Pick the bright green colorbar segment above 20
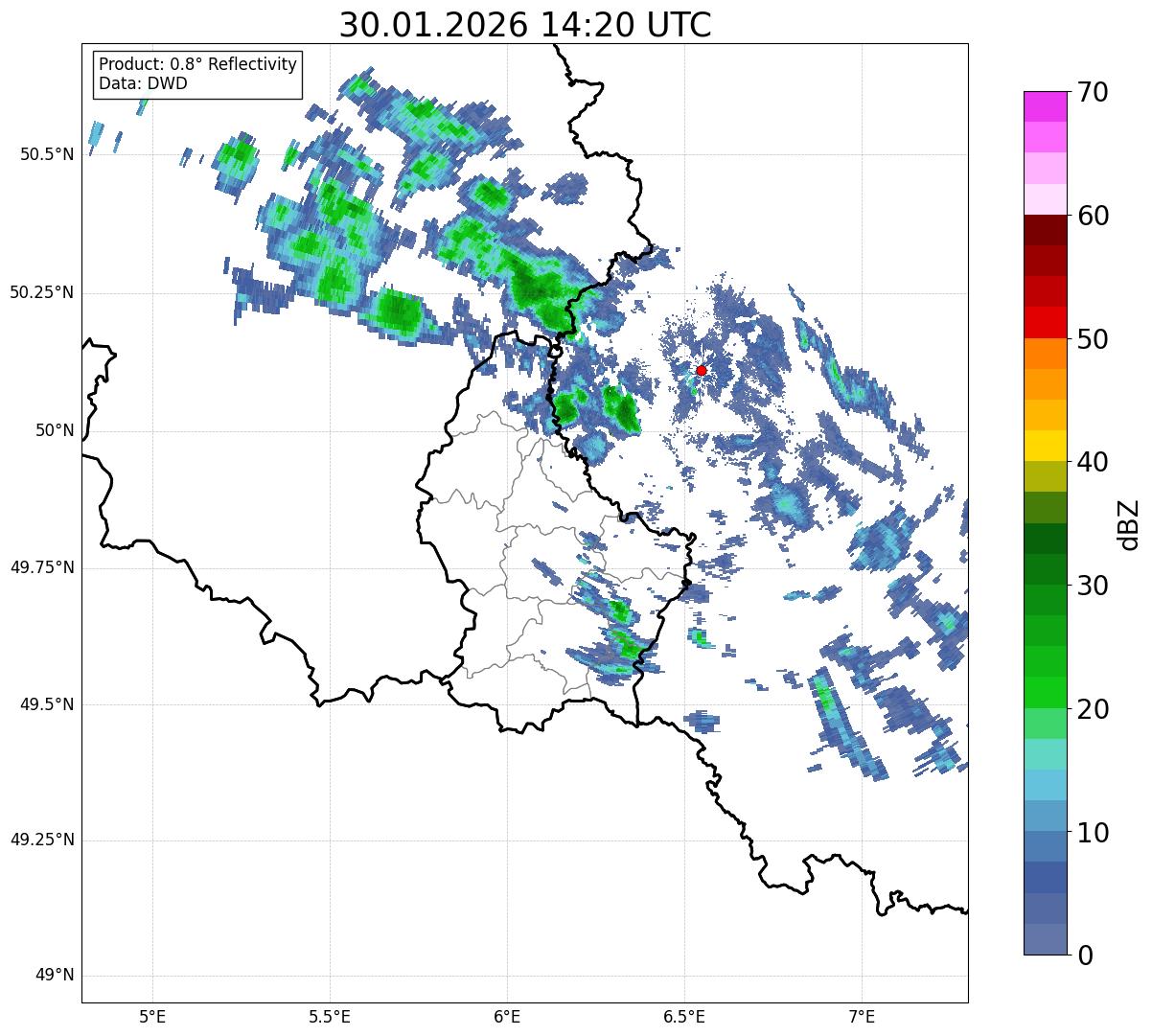Viewport: 1152px width, 1036px height. tap(1045, 692)
